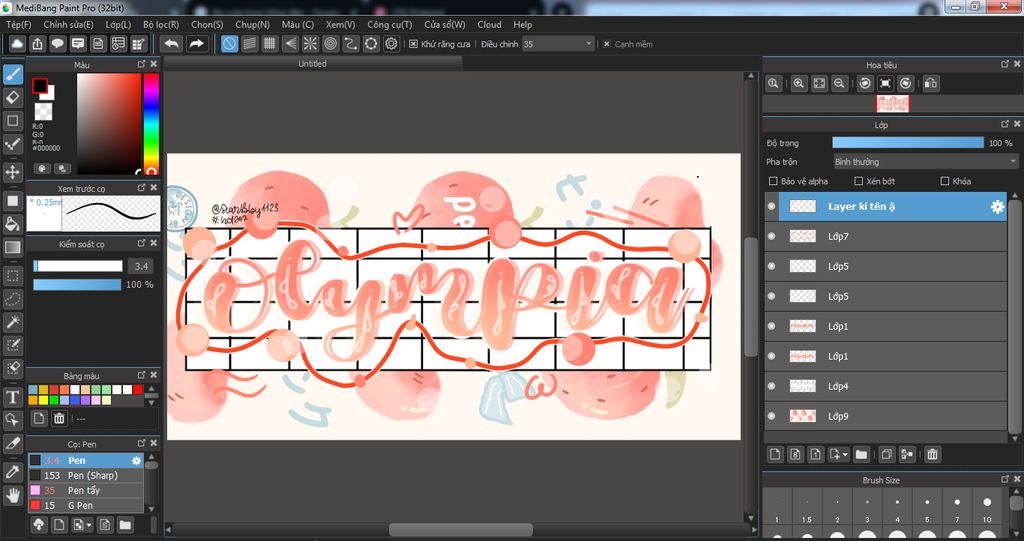This screenshot has width=1024, height=541.
Task: Enable parallel lines snap guide
Action: (249, 44)
